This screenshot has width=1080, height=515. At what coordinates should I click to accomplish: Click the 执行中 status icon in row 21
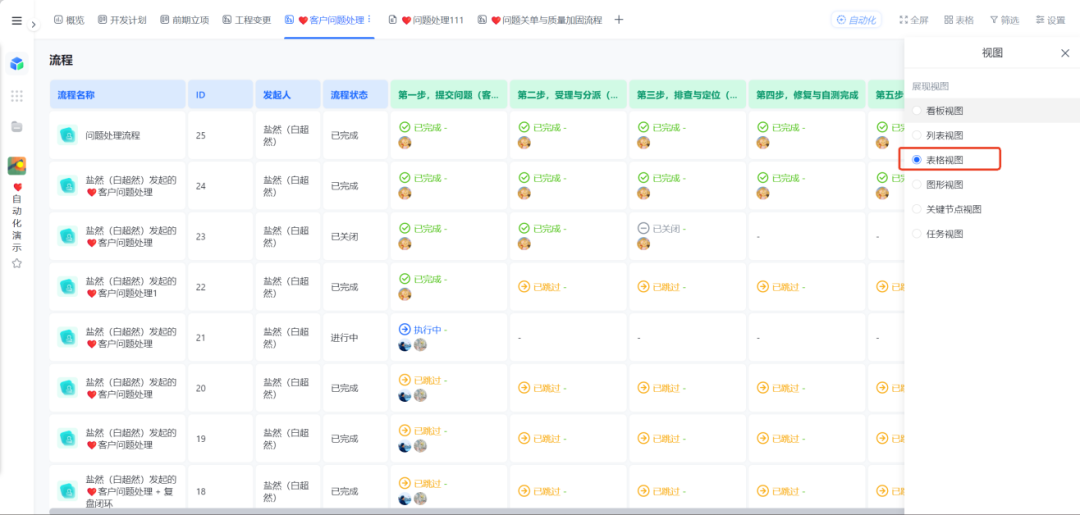[x=404, y=330]
